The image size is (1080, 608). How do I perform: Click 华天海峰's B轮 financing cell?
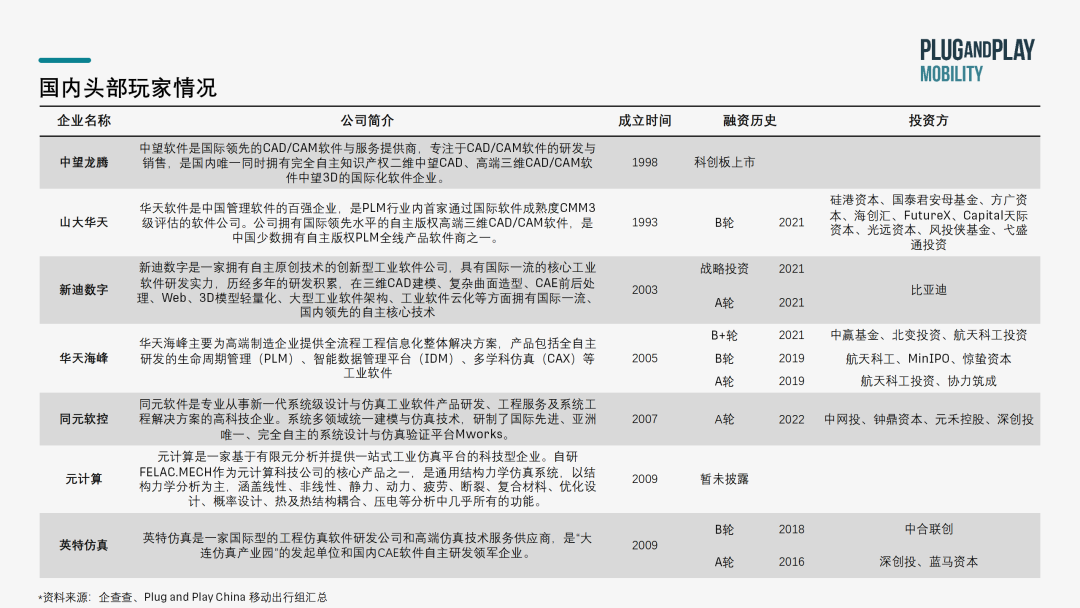pos(724,359)
